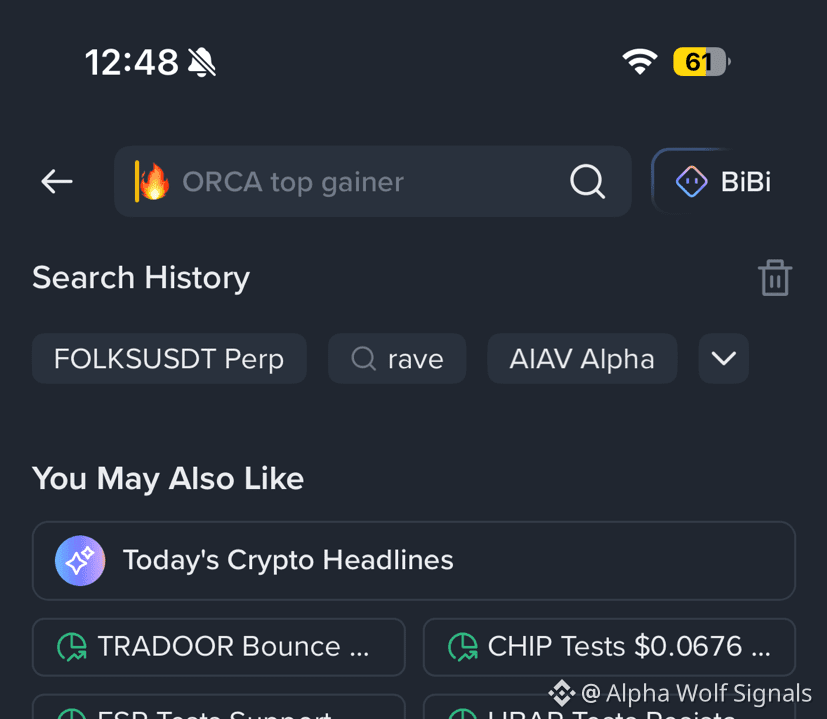Click the magnifier icon in search bar
The image size is (827, 719).
tap(588, 181)
